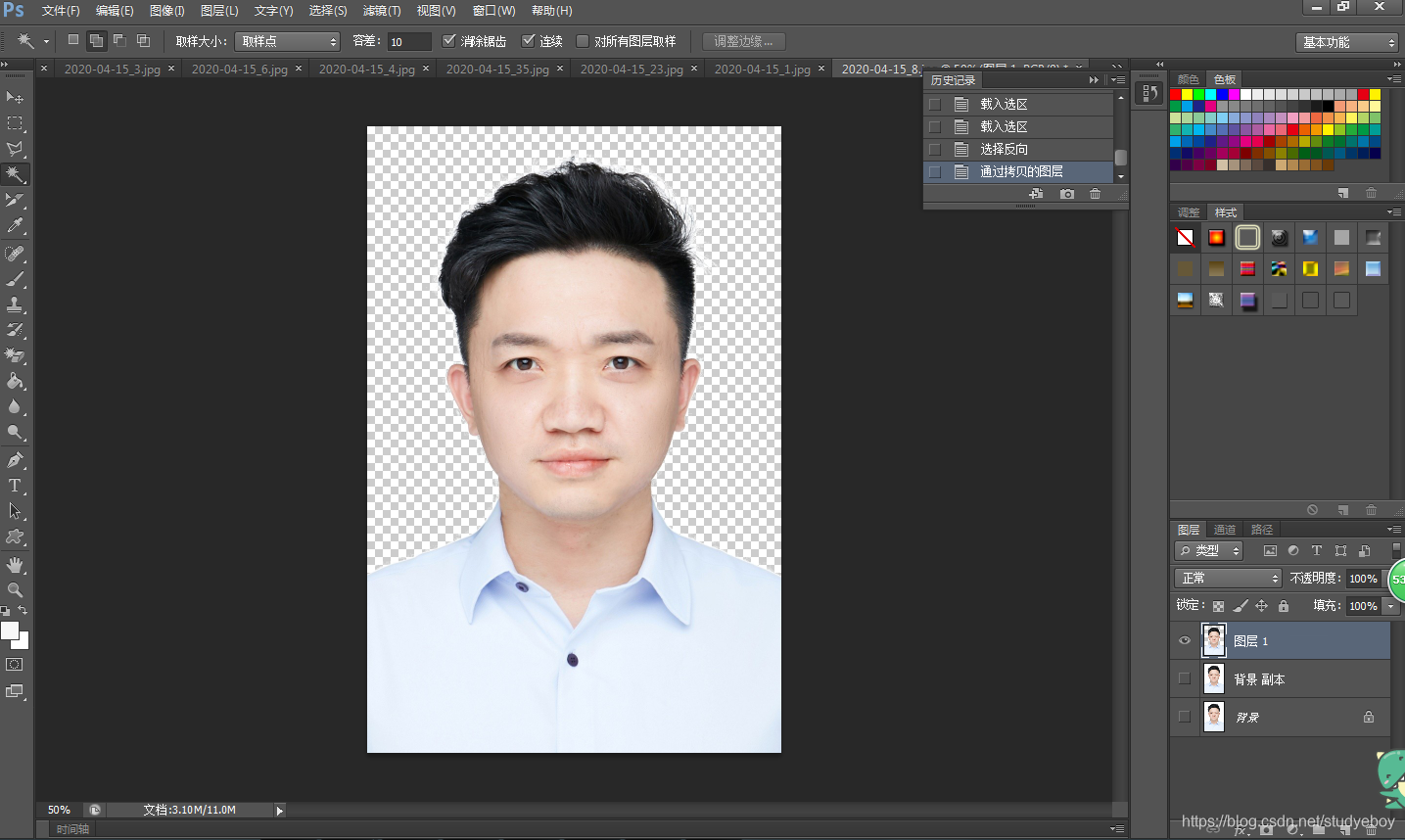
Task: Select the Pen tool
Action: pos(15,460)
